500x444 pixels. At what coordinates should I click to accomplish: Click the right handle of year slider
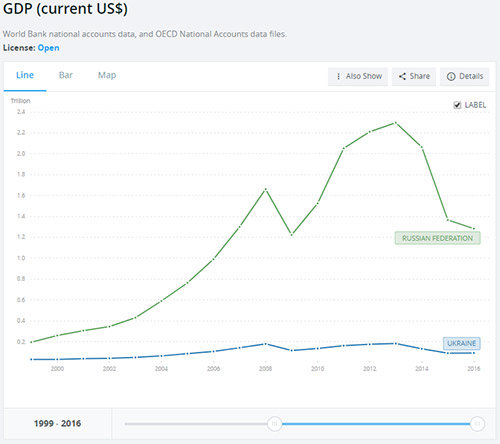[477, 424]
